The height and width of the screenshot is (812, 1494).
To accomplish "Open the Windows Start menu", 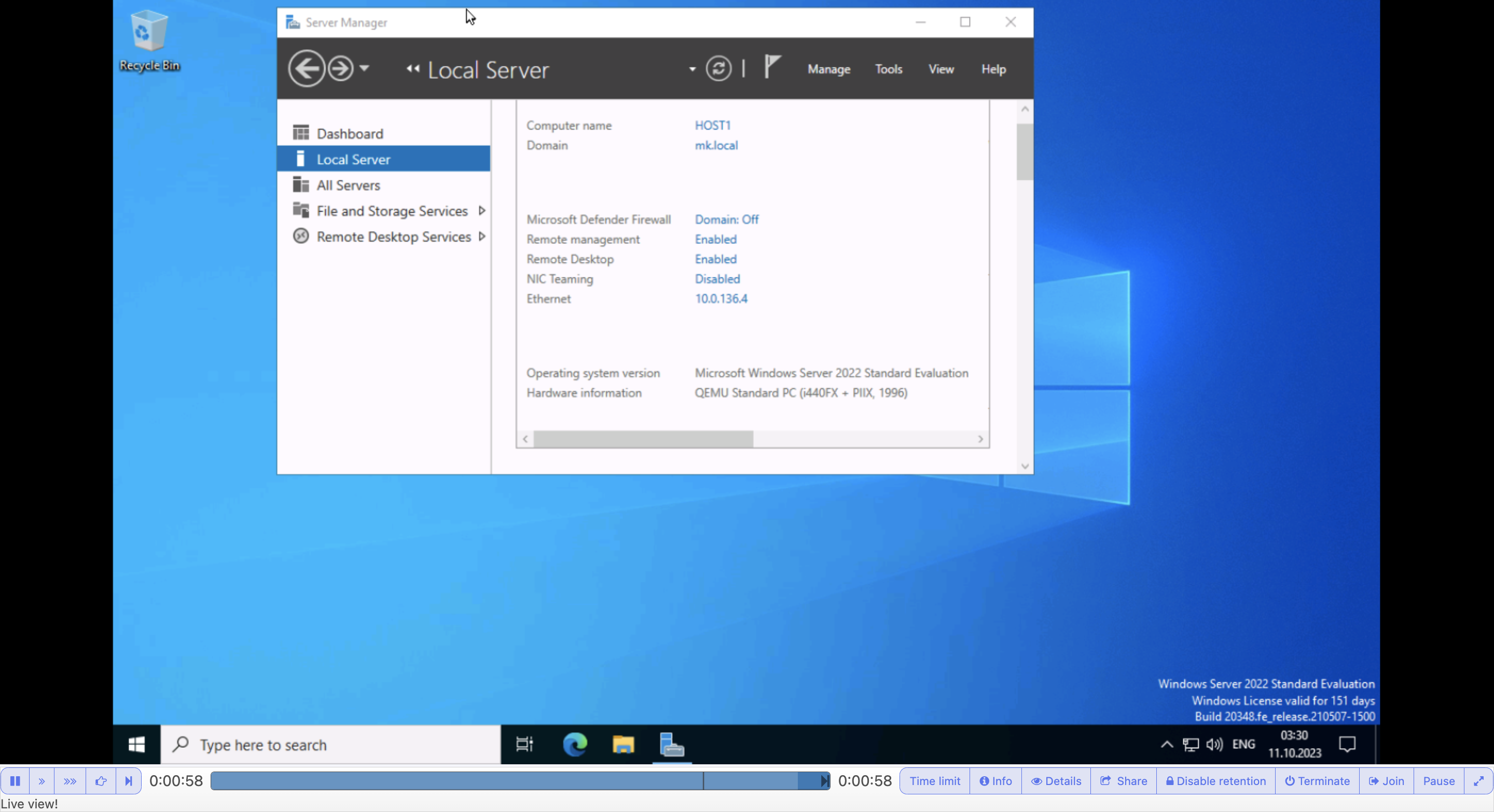I will tap(137, 745).
